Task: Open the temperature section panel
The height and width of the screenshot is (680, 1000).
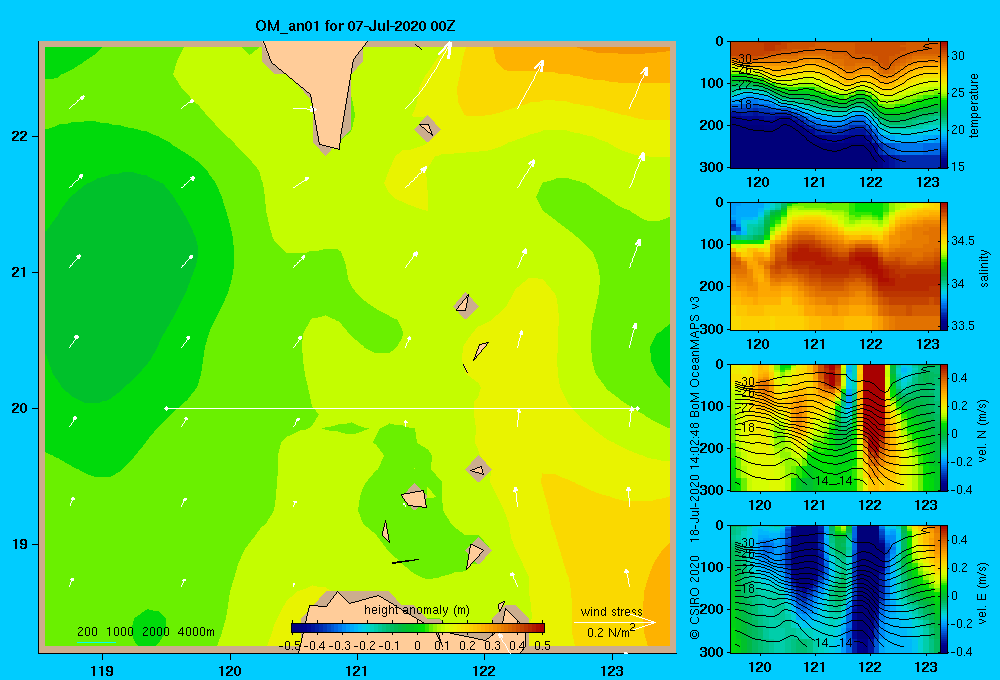Action: (x=835, y=105)
